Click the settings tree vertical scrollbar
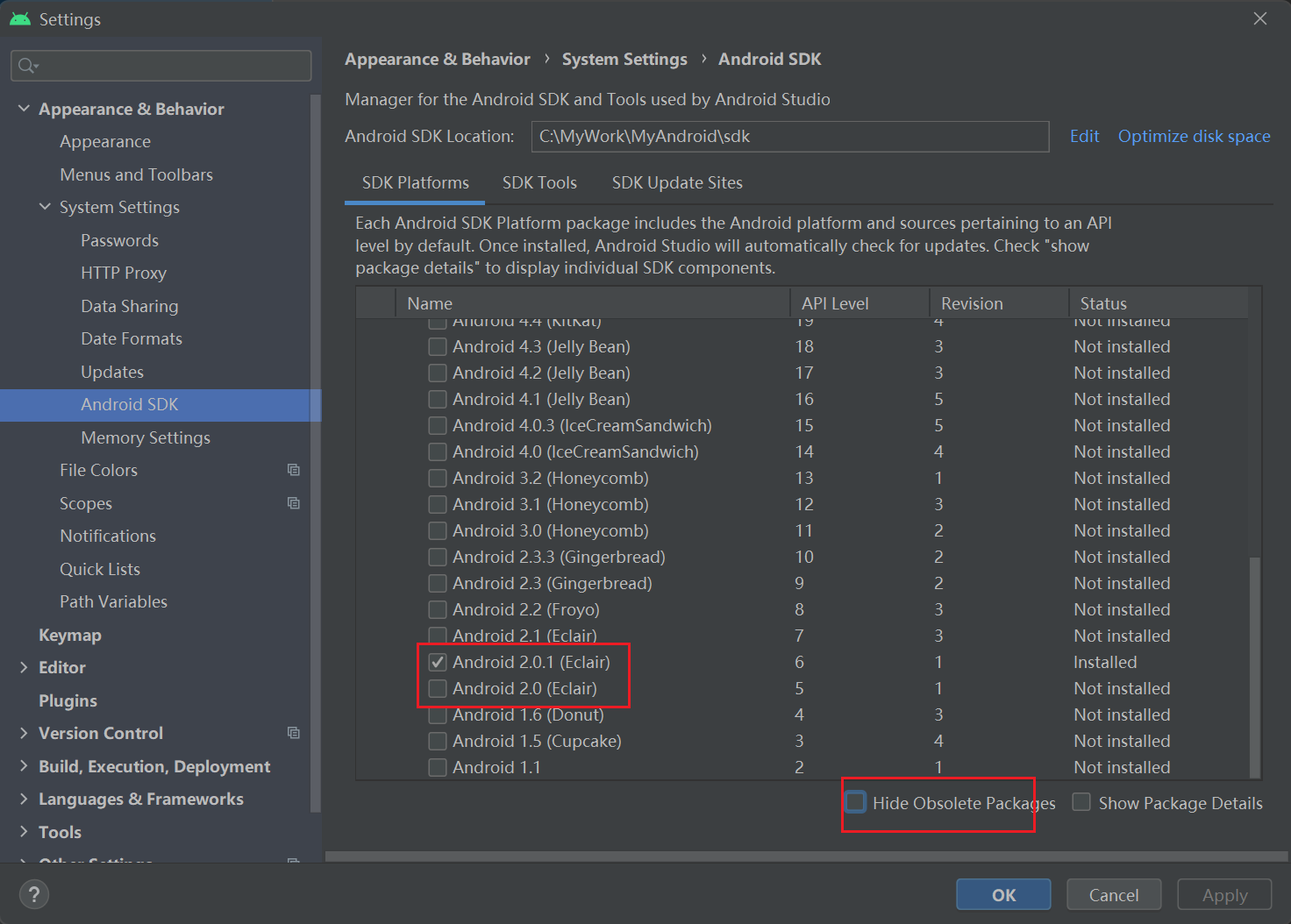 click(x=316, y=454)
